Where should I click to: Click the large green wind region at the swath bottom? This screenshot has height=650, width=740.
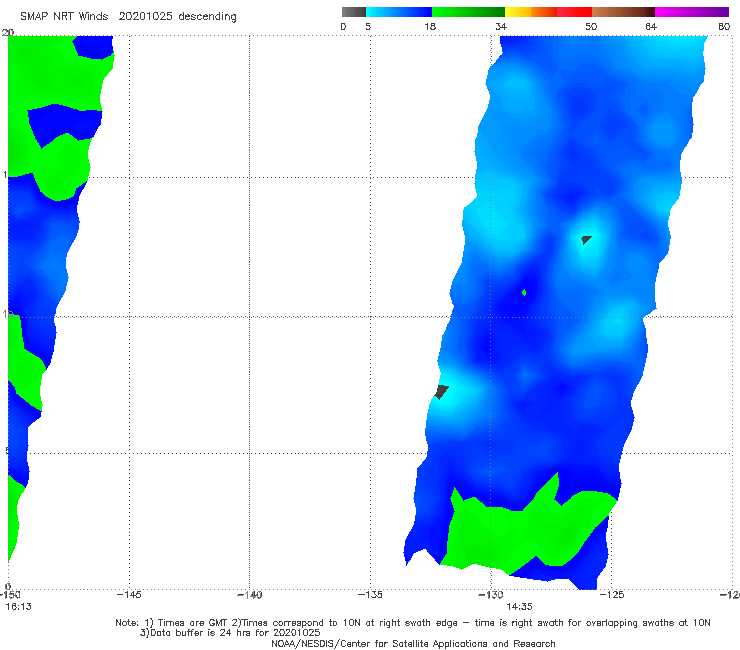[524, 531]
